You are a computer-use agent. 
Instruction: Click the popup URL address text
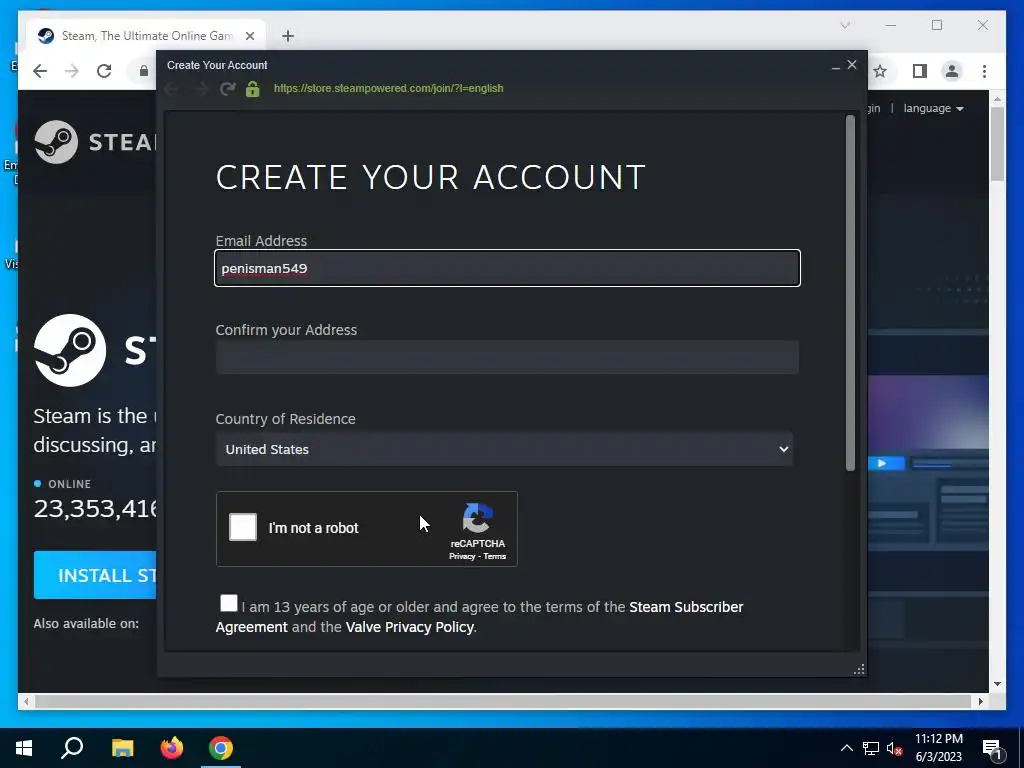tap(389, 88)
